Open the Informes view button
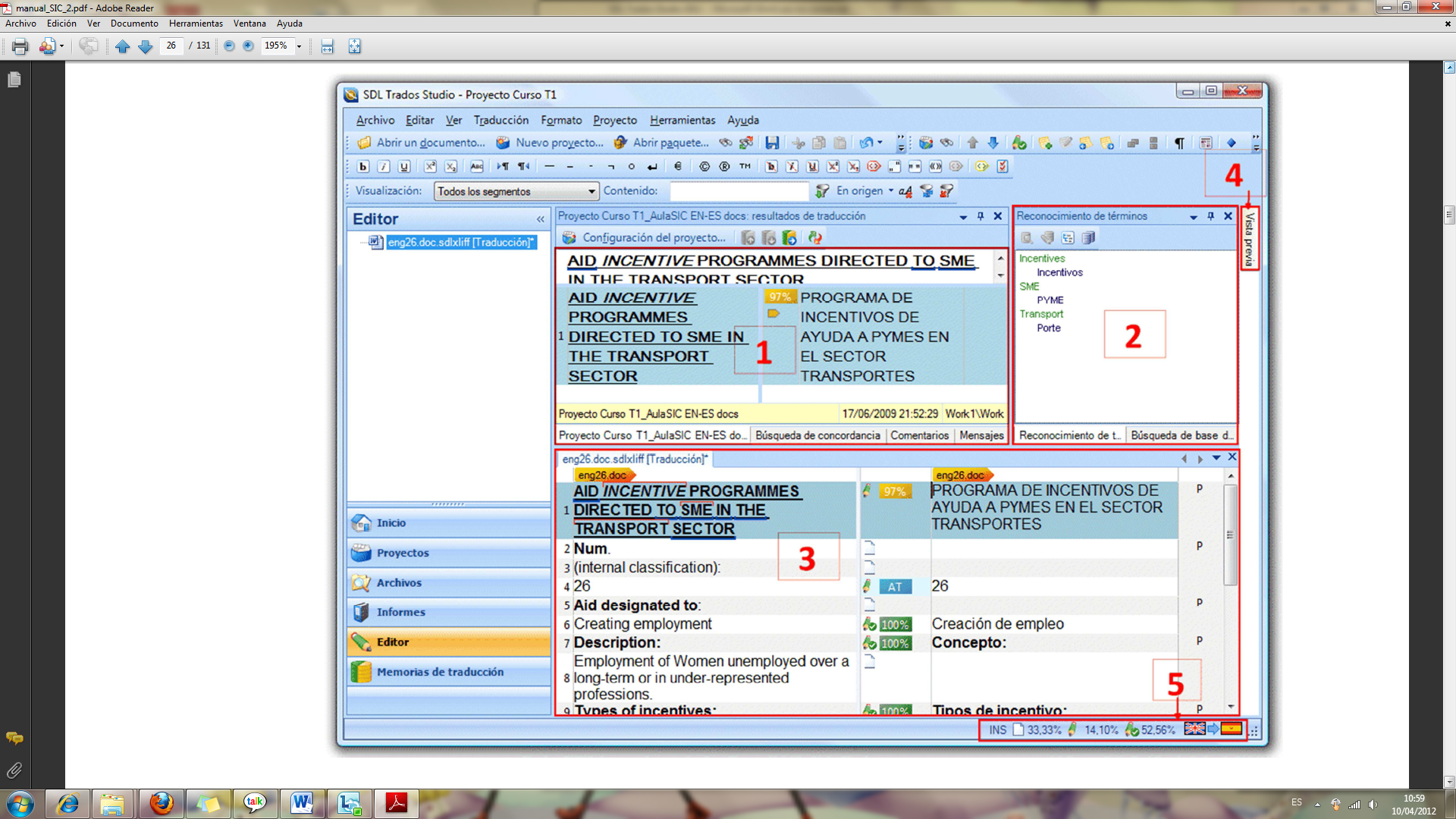1456x819 pixels. click(x=449, y=612)
